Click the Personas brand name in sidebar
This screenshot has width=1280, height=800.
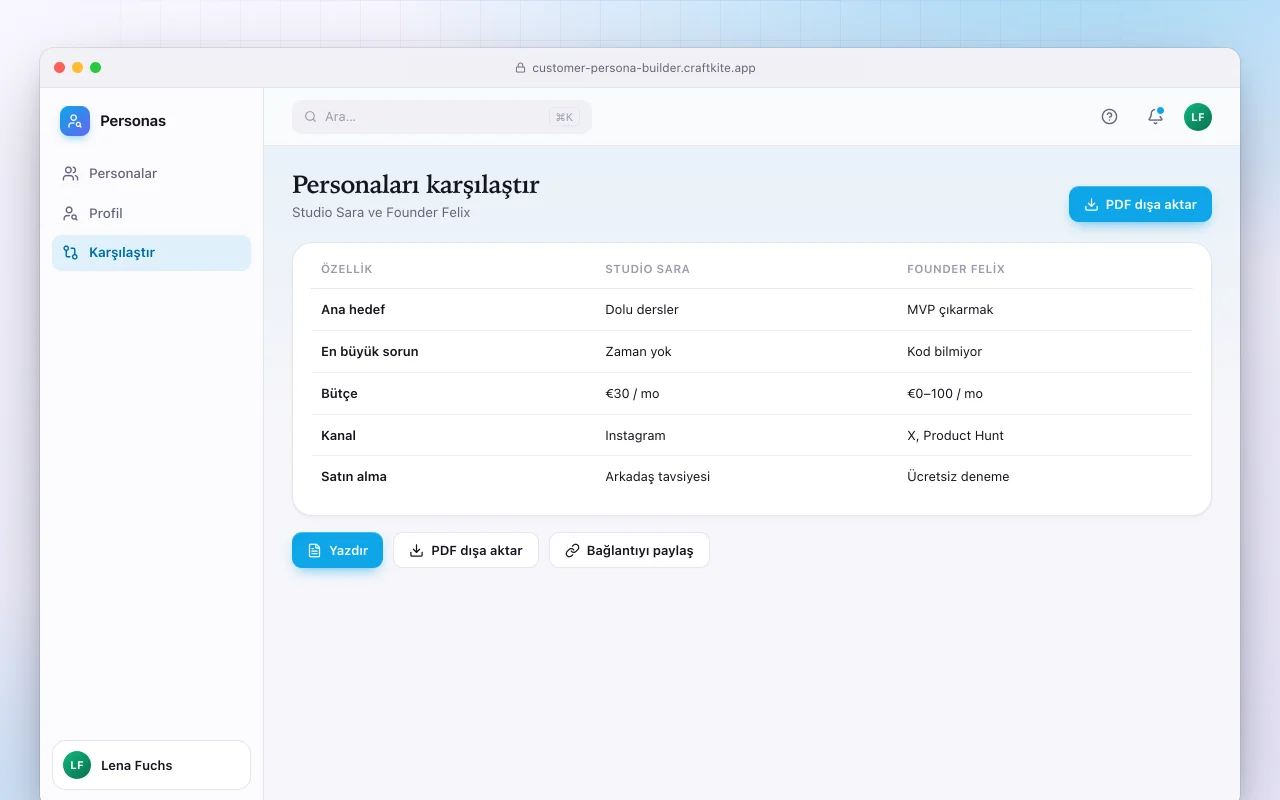133,121
